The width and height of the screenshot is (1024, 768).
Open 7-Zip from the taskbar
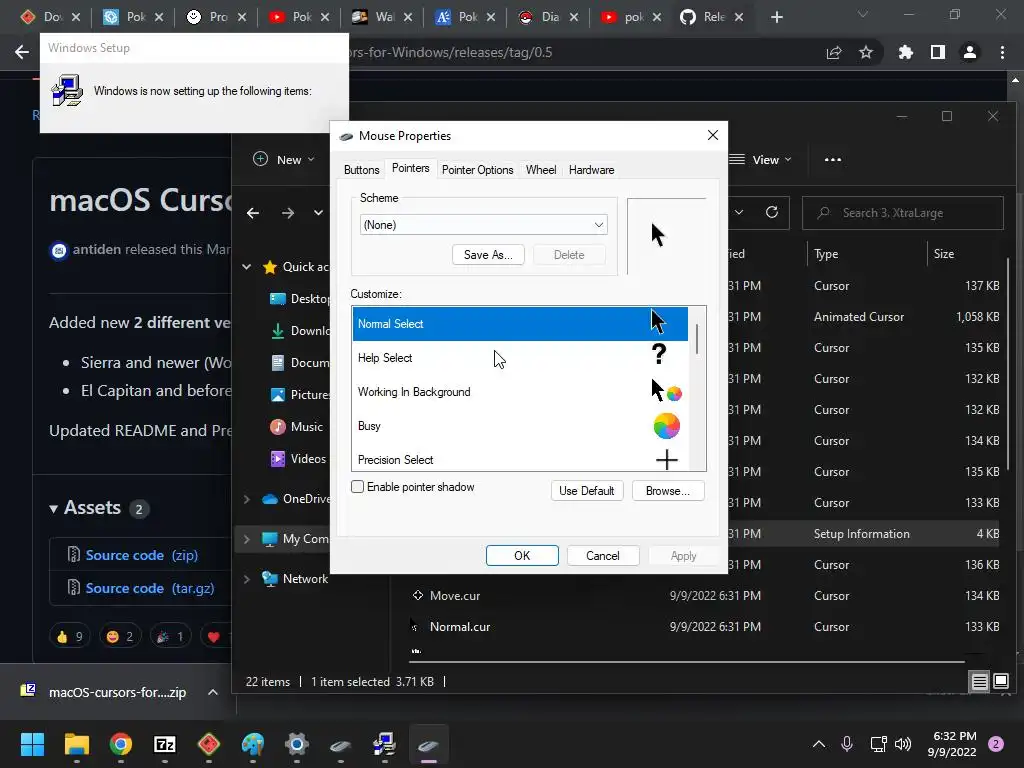(165, 744)
